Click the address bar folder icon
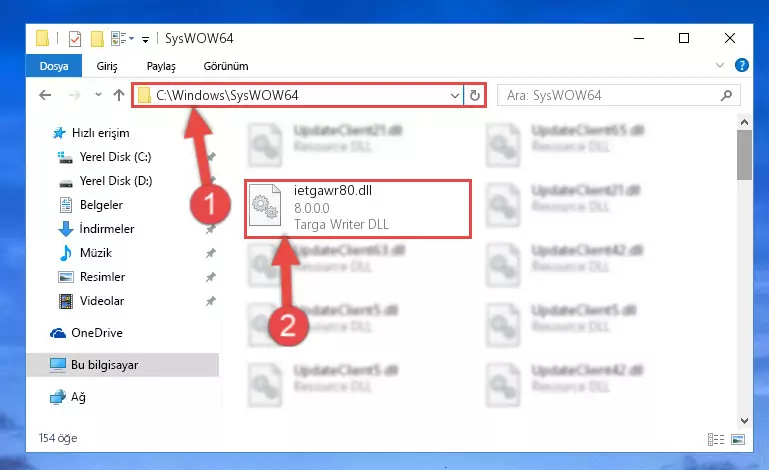The image size is (769, 470). click(x=144, y=95)
